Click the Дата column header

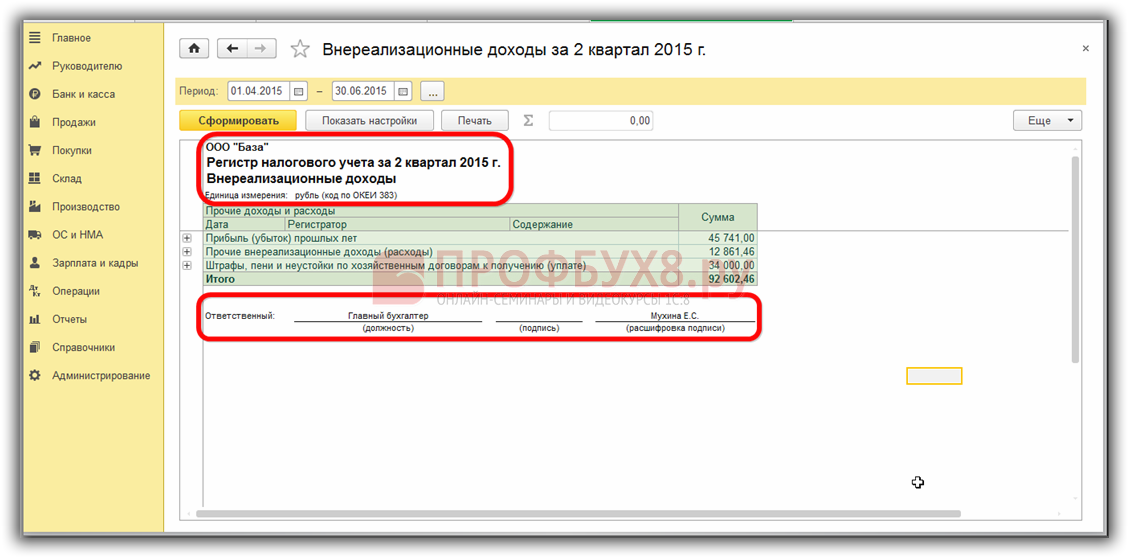click(x=245, y=225)
